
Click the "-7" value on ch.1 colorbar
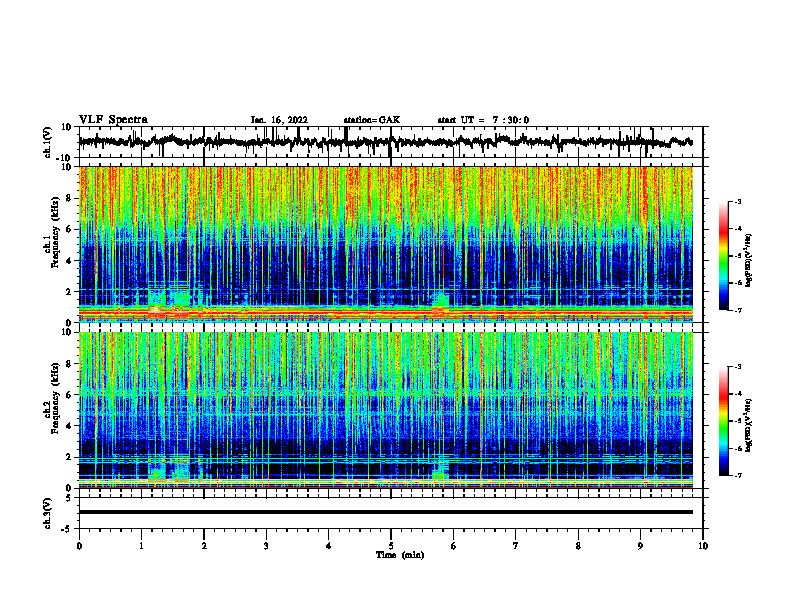coord(737,310)
